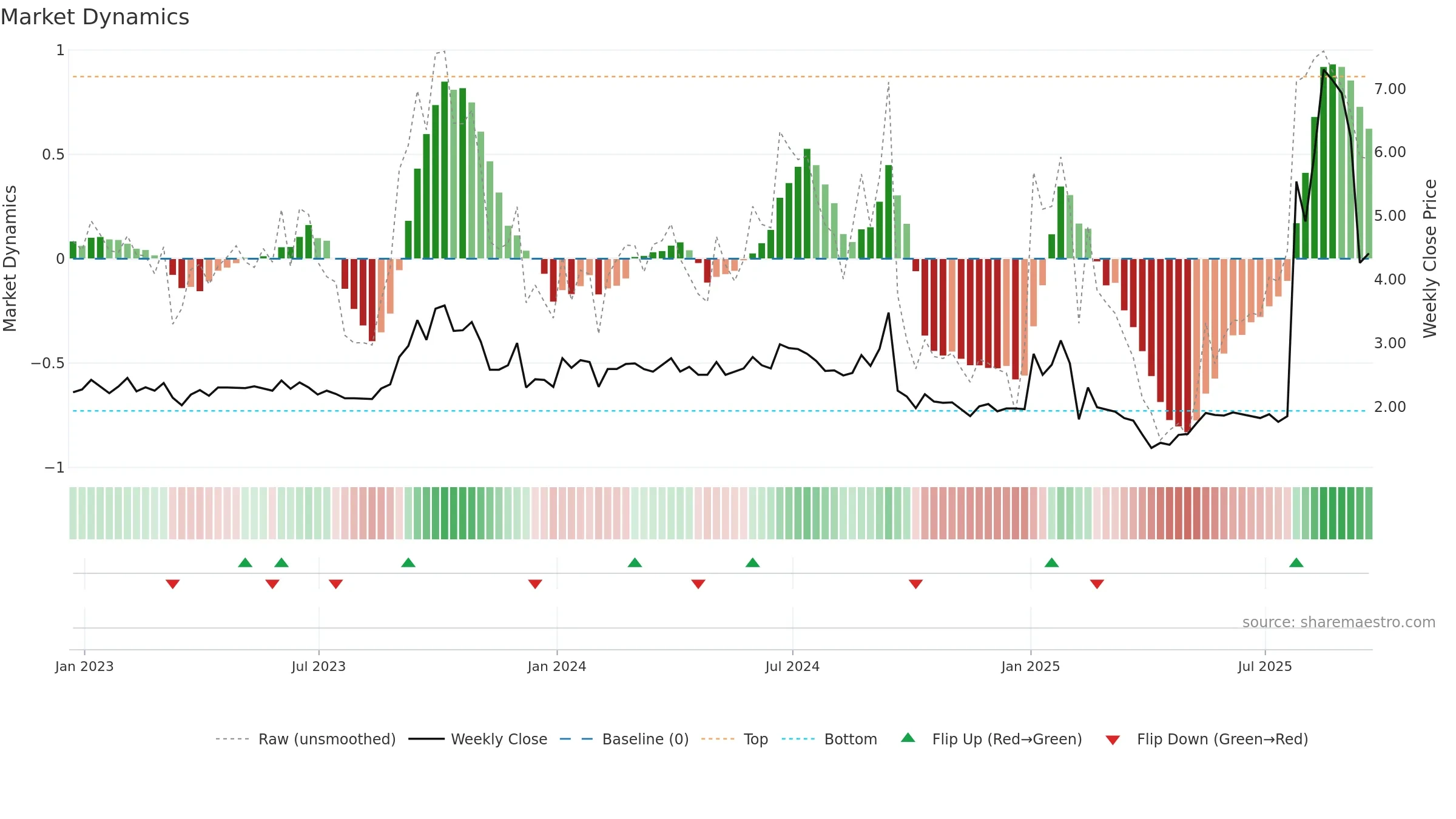This screenshot has width=1456, height=819.
Task: Click the Jul 2023 x-axis label
Action: click(318, 666)
